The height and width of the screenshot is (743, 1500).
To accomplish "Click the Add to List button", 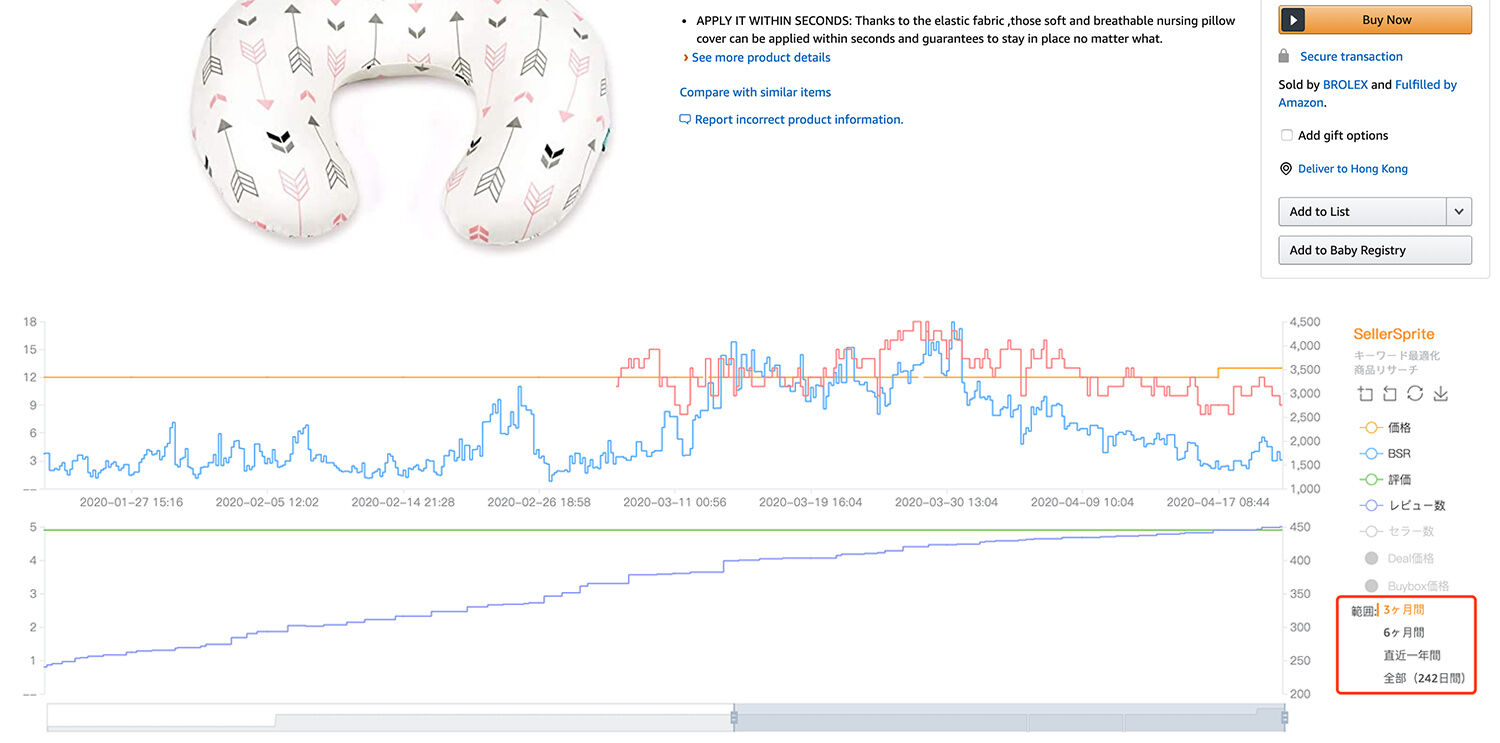I will point(1362,211).
